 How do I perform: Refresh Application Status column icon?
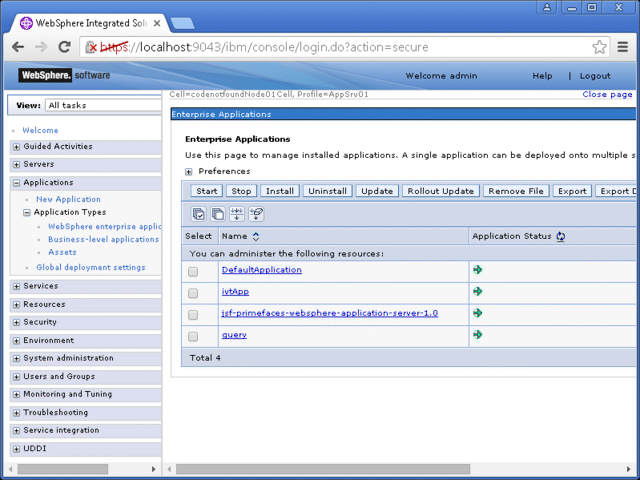point(561,237)
